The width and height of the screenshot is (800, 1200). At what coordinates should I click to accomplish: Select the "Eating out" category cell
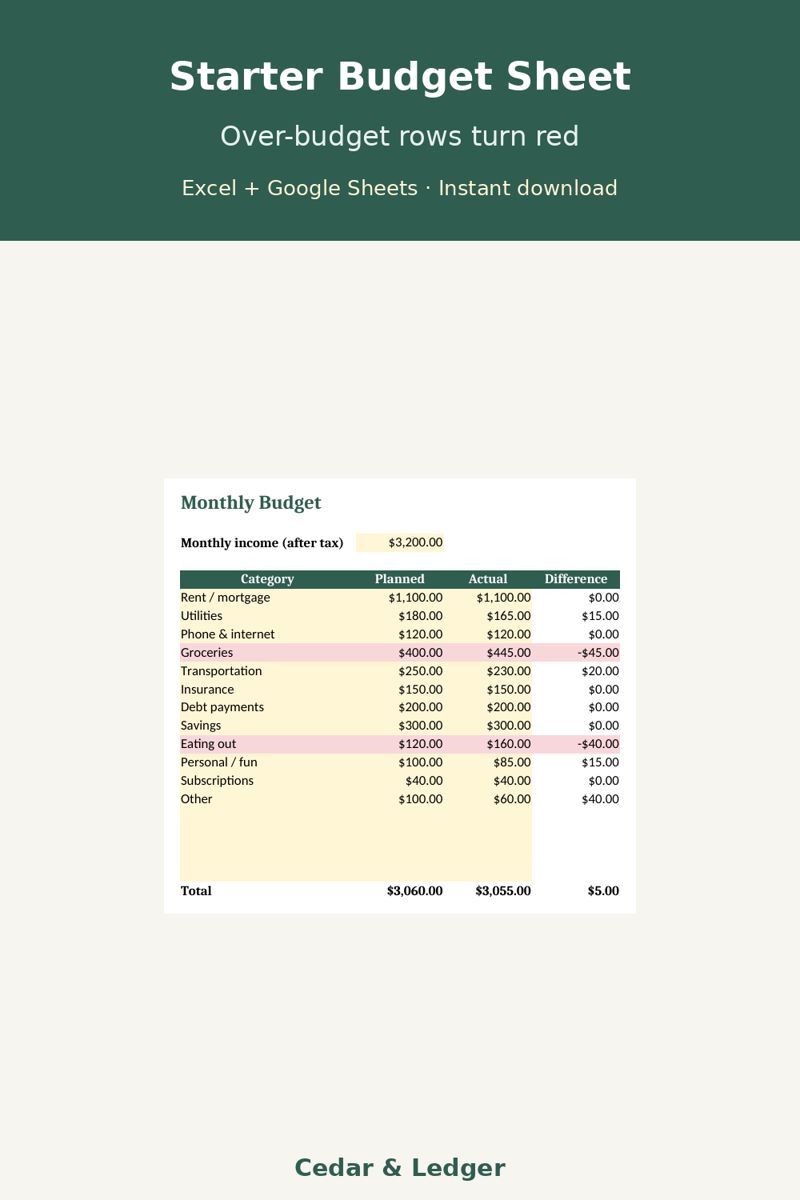[268, 744]
